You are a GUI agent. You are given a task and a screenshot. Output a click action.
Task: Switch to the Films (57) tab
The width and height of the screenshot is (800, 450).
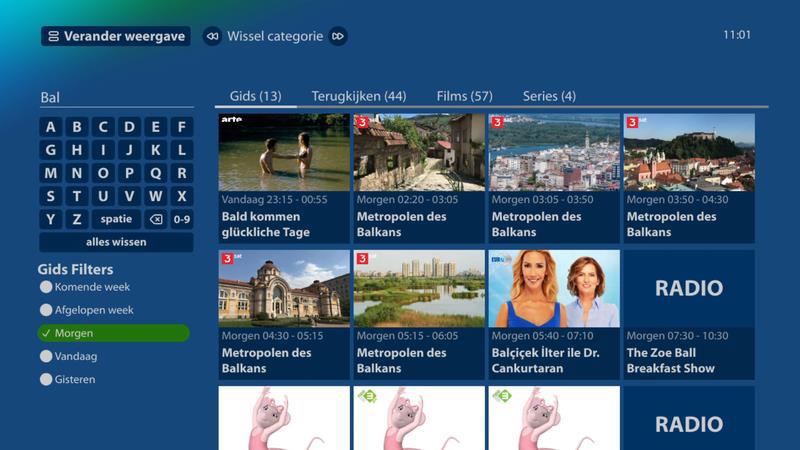tap(464, 96)
